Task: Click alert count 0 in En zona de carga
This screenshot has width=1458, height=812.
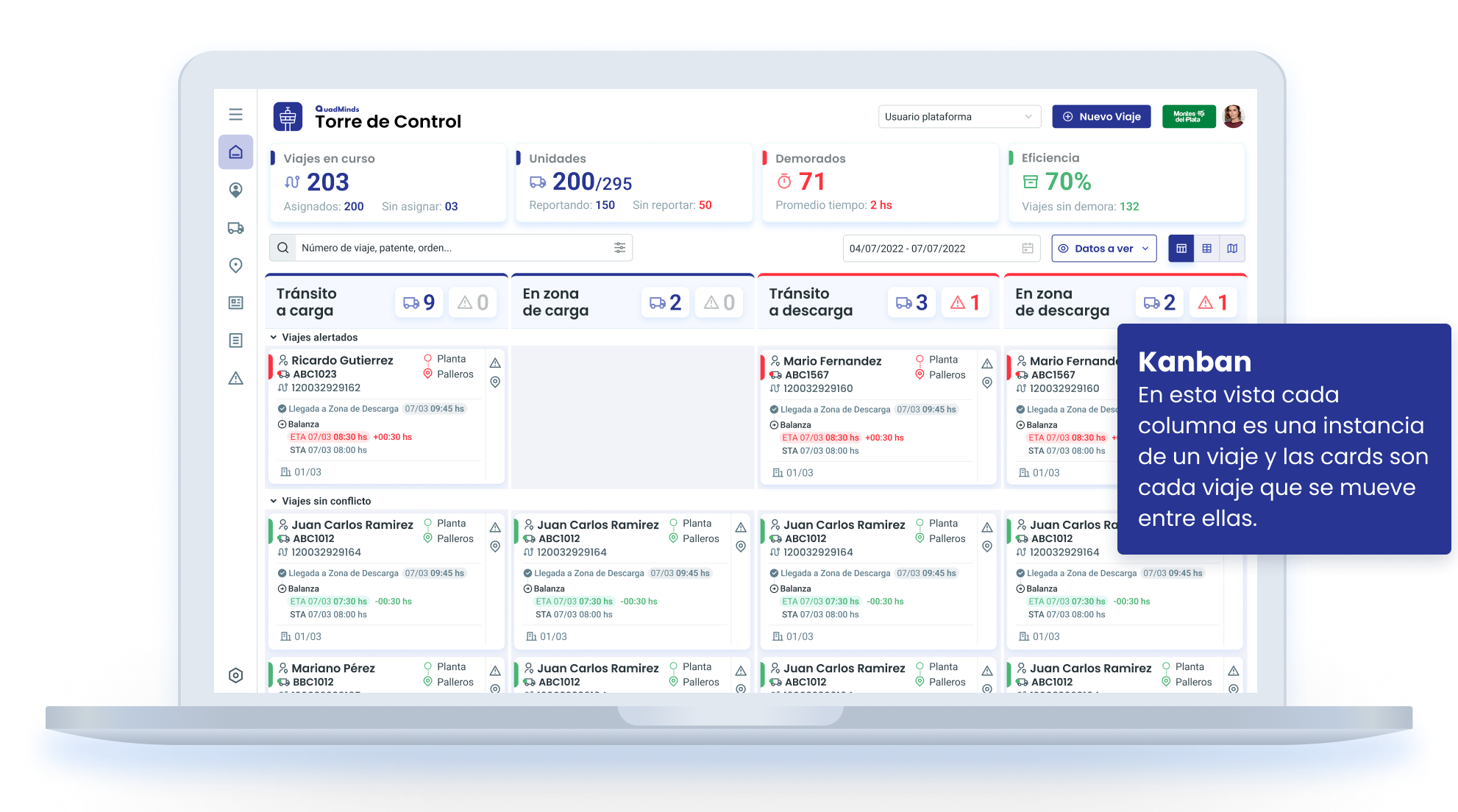Action: (x=719, y=302)
